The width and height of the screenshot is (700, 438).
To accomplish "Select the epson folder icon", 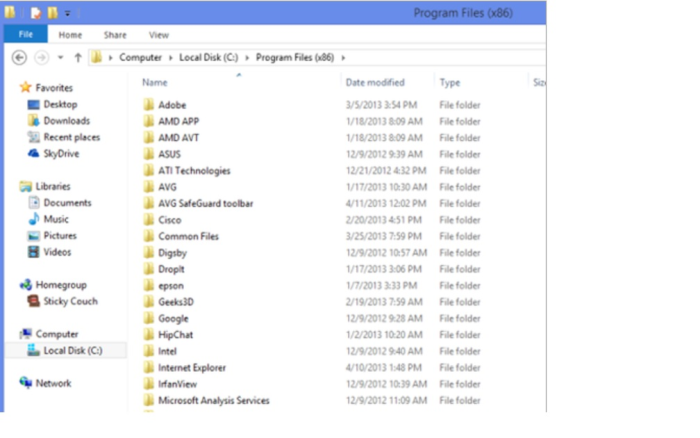I will pyautogui.click(x=149, y=286).
